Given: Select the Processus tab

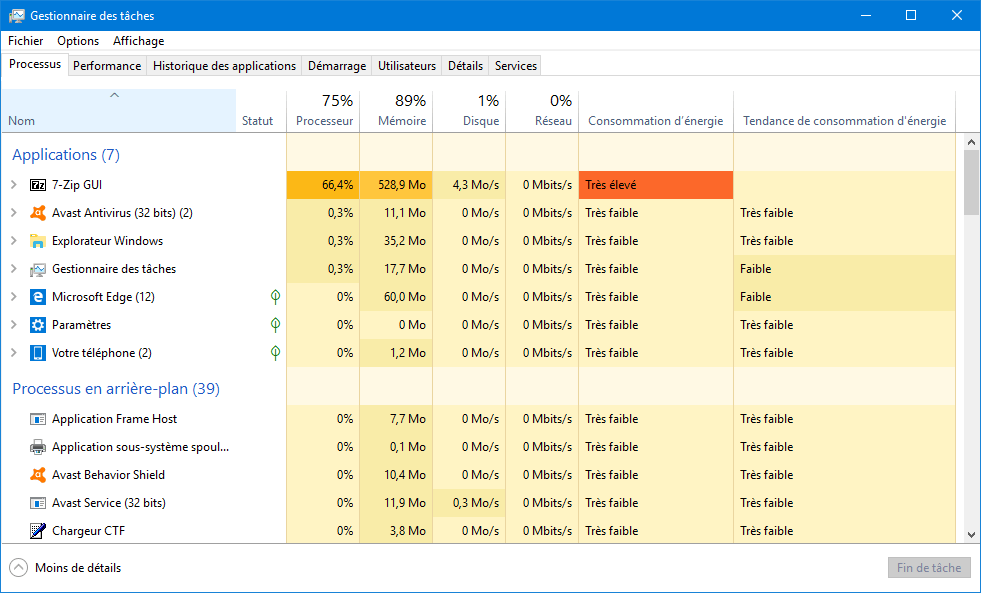Looking at the screenshot, I should pos(35,64).
